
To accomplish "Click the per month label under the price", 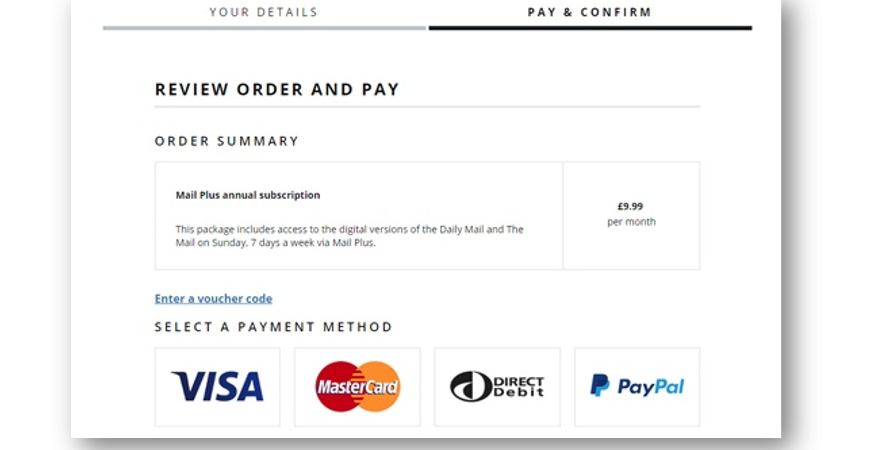I will tap(631, 222).
